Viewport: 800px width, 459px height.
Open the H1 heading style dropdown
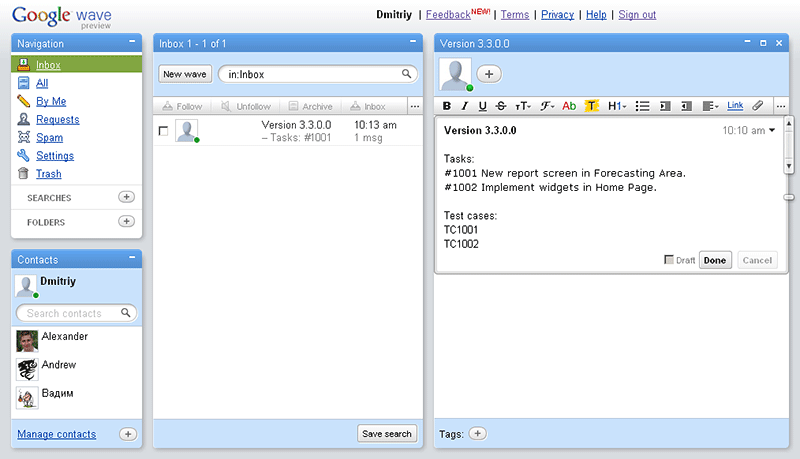click(x=617, y=106)
